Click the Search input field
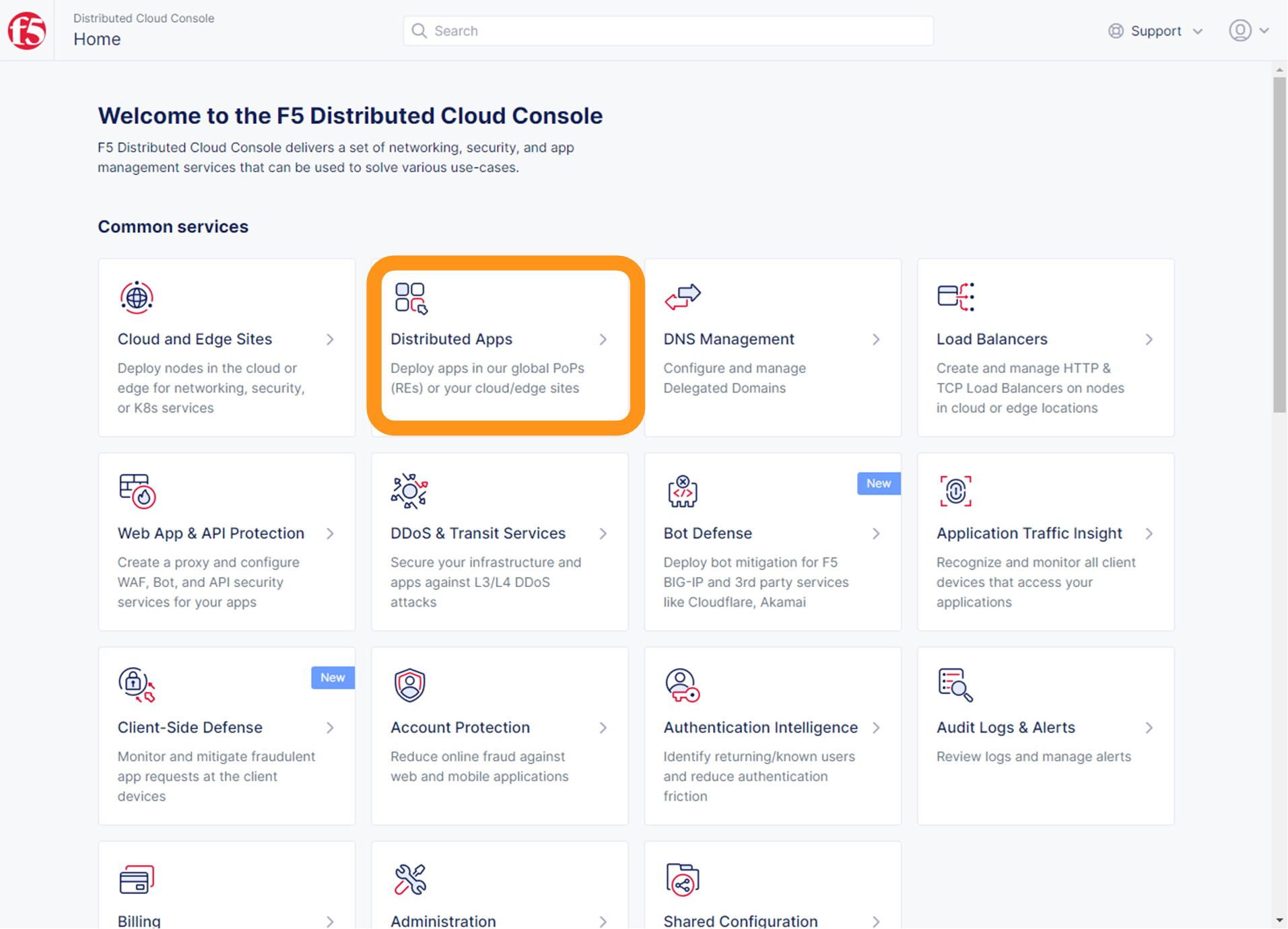The width and height of the screenshot is (1288, 929). click(x=668, y=31)
